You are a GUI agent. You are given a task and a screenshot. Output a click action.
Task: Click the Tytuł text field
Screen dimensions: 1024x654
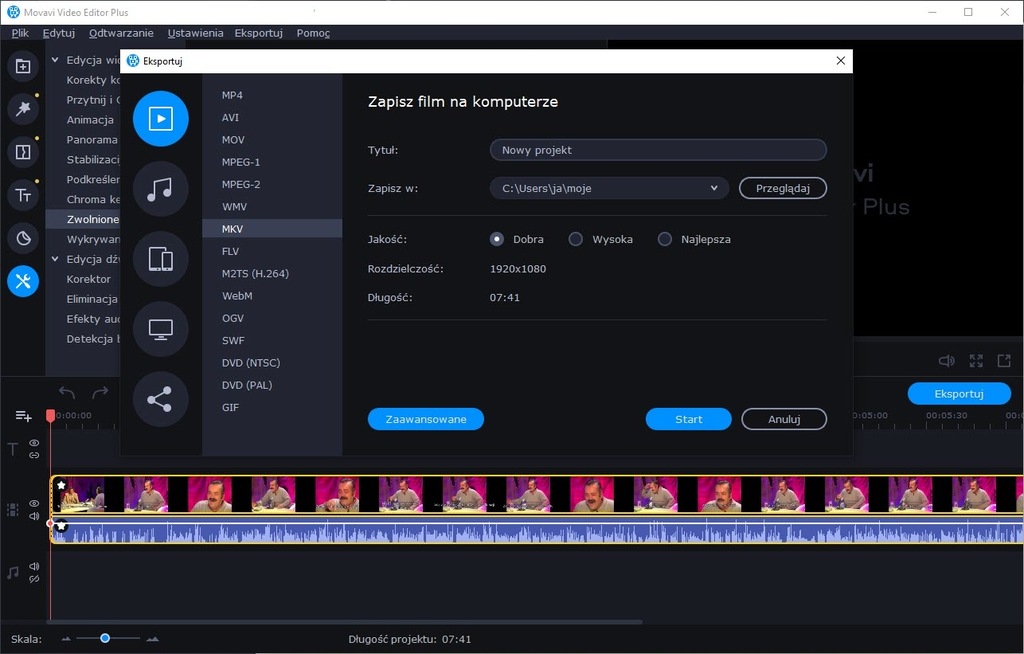tap(657, 150)
